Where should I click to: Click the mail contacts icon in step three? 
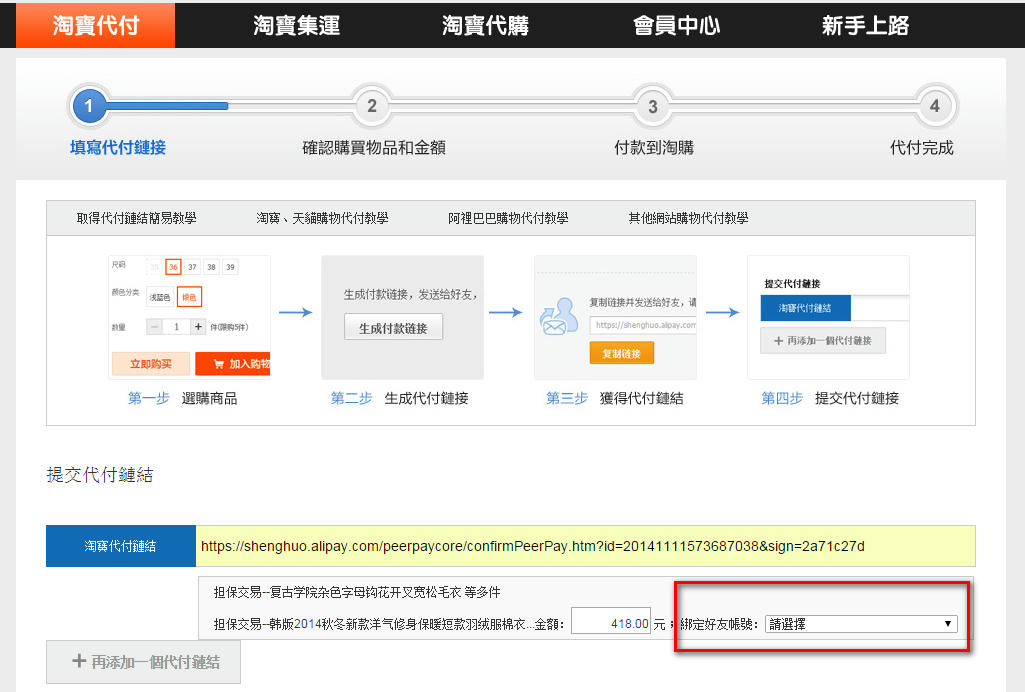click(x=559, y=316)
